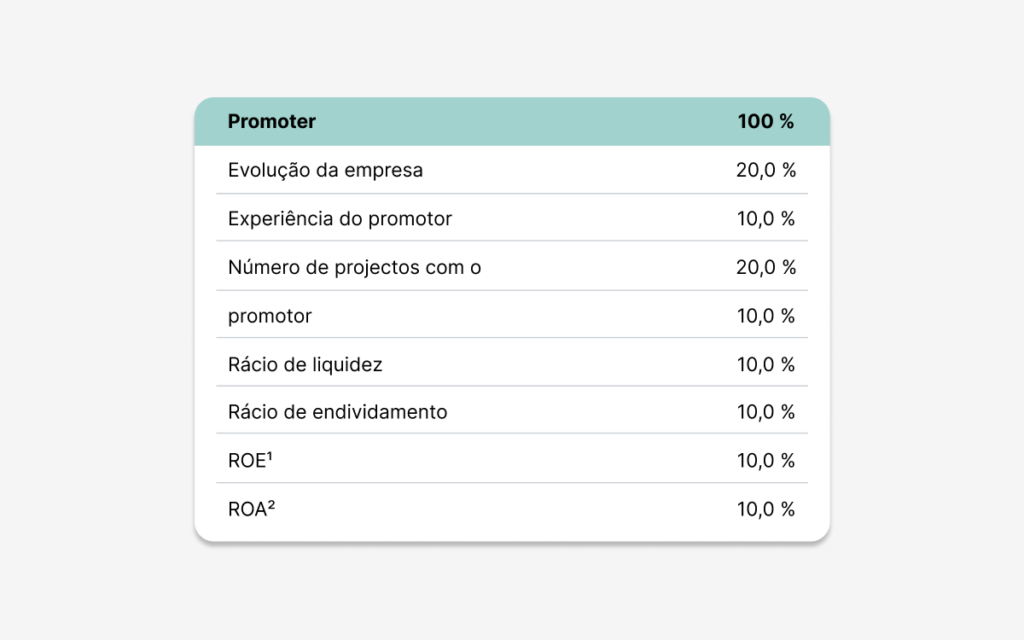Click the white table card body bottom edge
This screenshot has height=640, width=1024.
tap(512, 538)
